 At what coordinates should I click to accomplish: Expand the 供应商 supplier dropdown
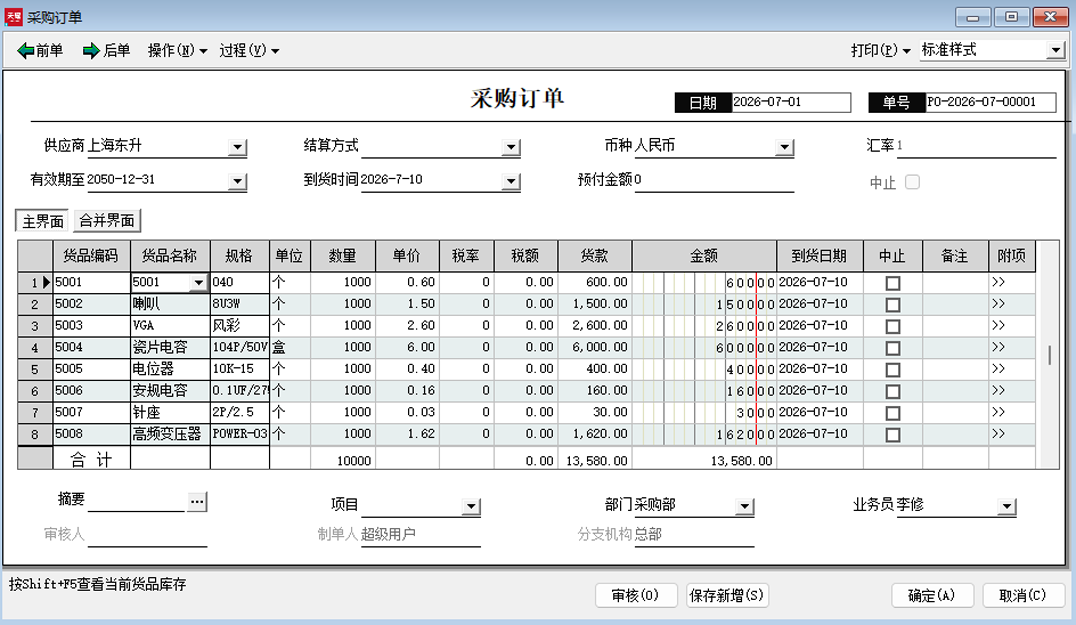coord(237,147)
